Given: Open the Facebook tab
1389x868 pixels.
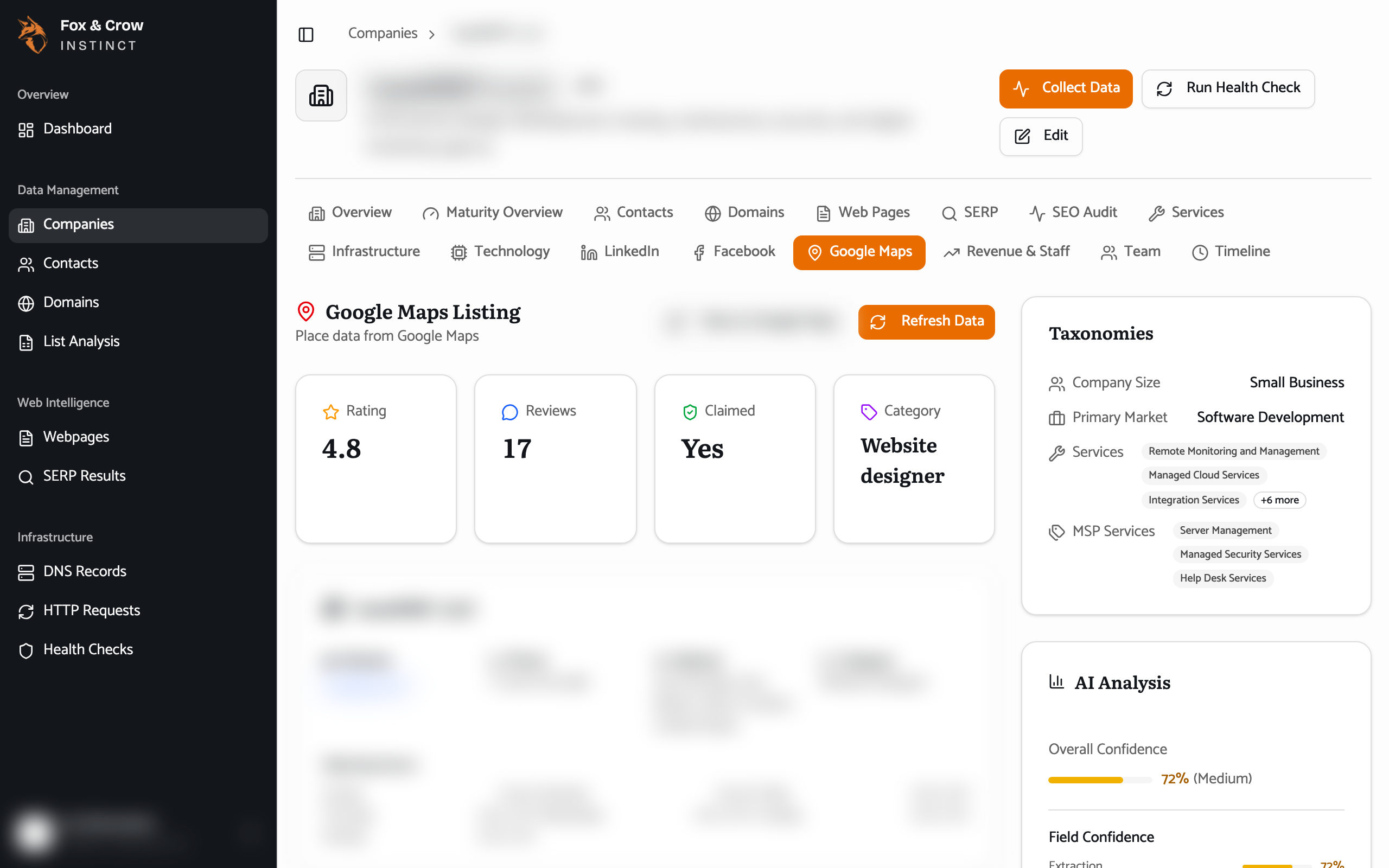Looking at the screenshot, I should (x=734, y=252).
